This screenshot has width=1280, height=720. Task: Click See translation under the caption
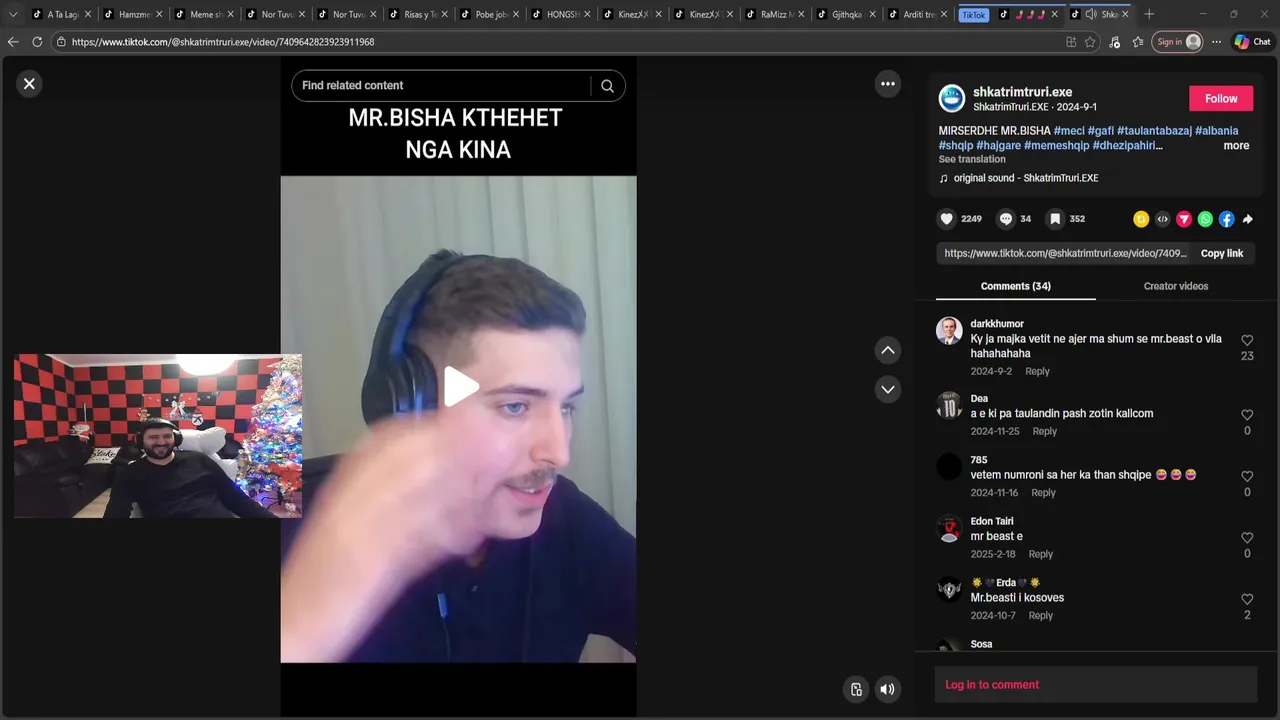(x=972, y=160)
